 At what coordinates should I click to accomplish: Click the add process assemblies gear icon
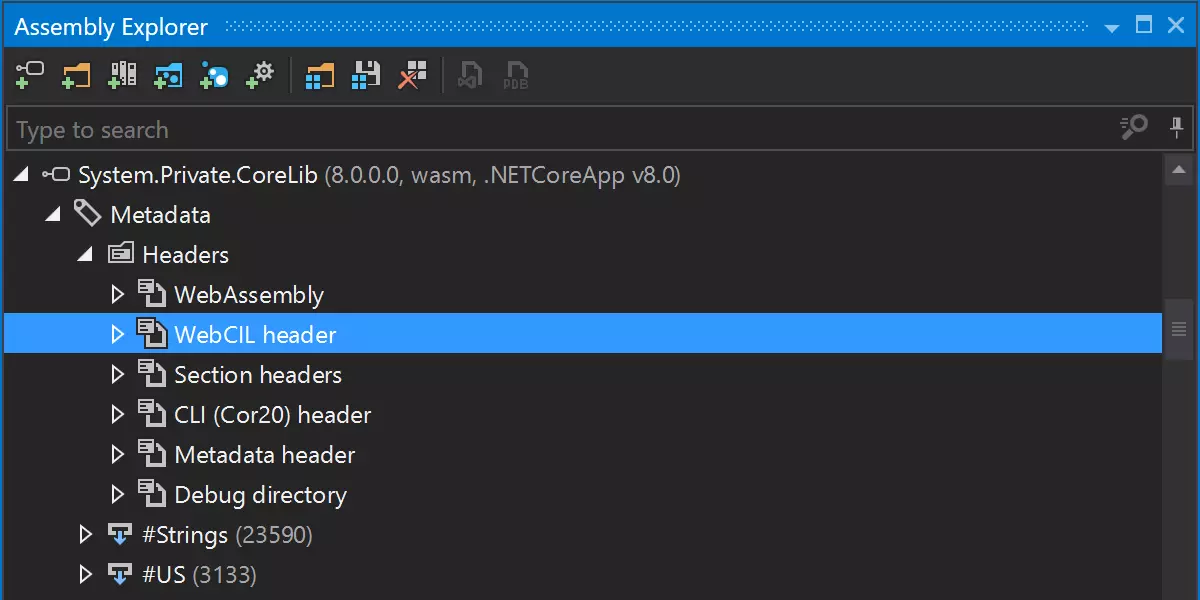click(260, 75)
